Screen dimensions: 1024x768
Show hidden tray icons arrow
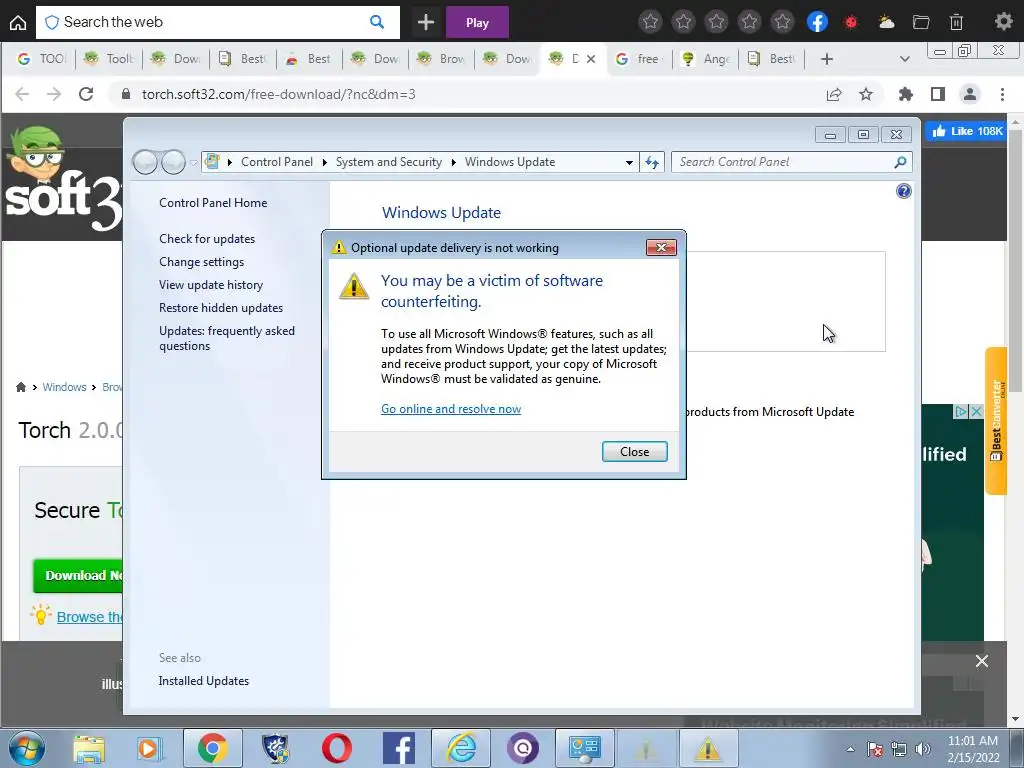[850, 749]
